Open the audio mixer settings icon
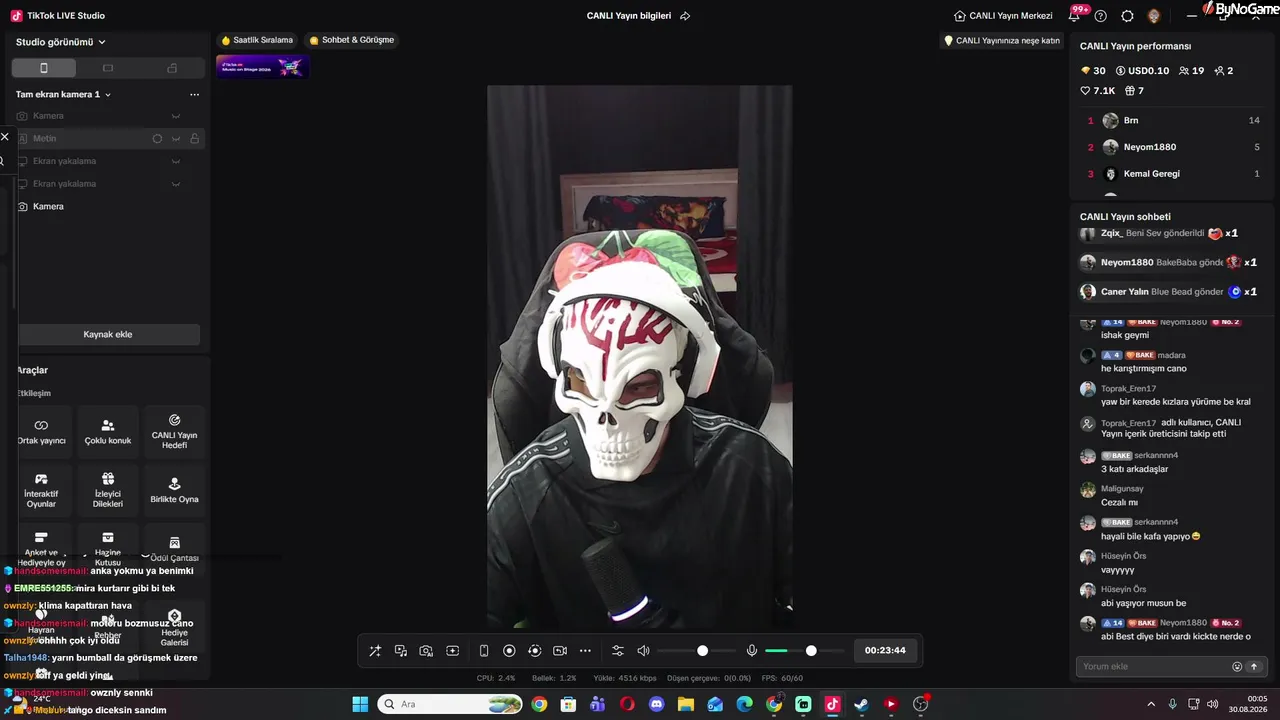The height and width of the screenshot is (720, 1280). 617,651
